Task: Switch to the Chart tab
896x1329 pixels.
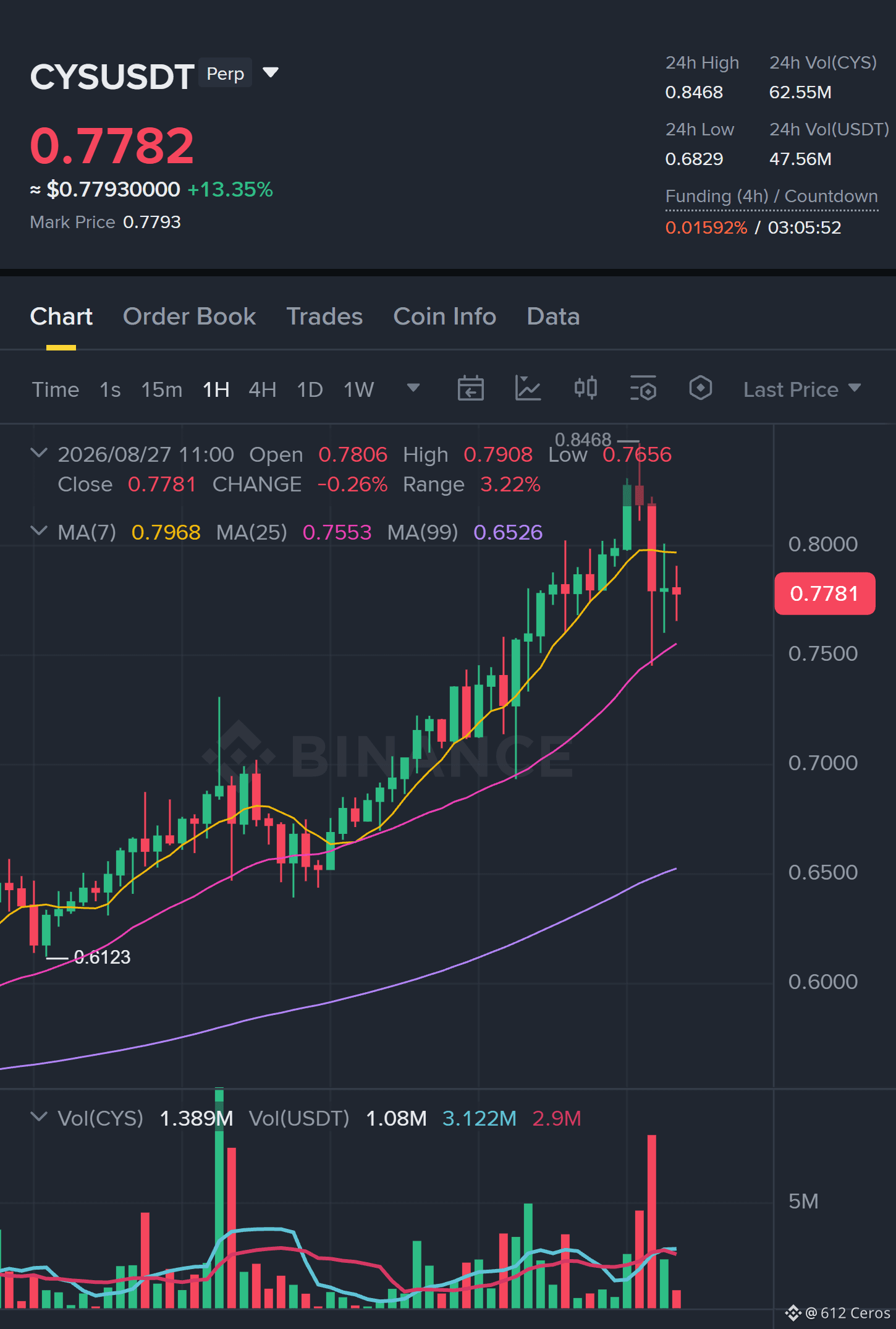Action: coord(61,316)
